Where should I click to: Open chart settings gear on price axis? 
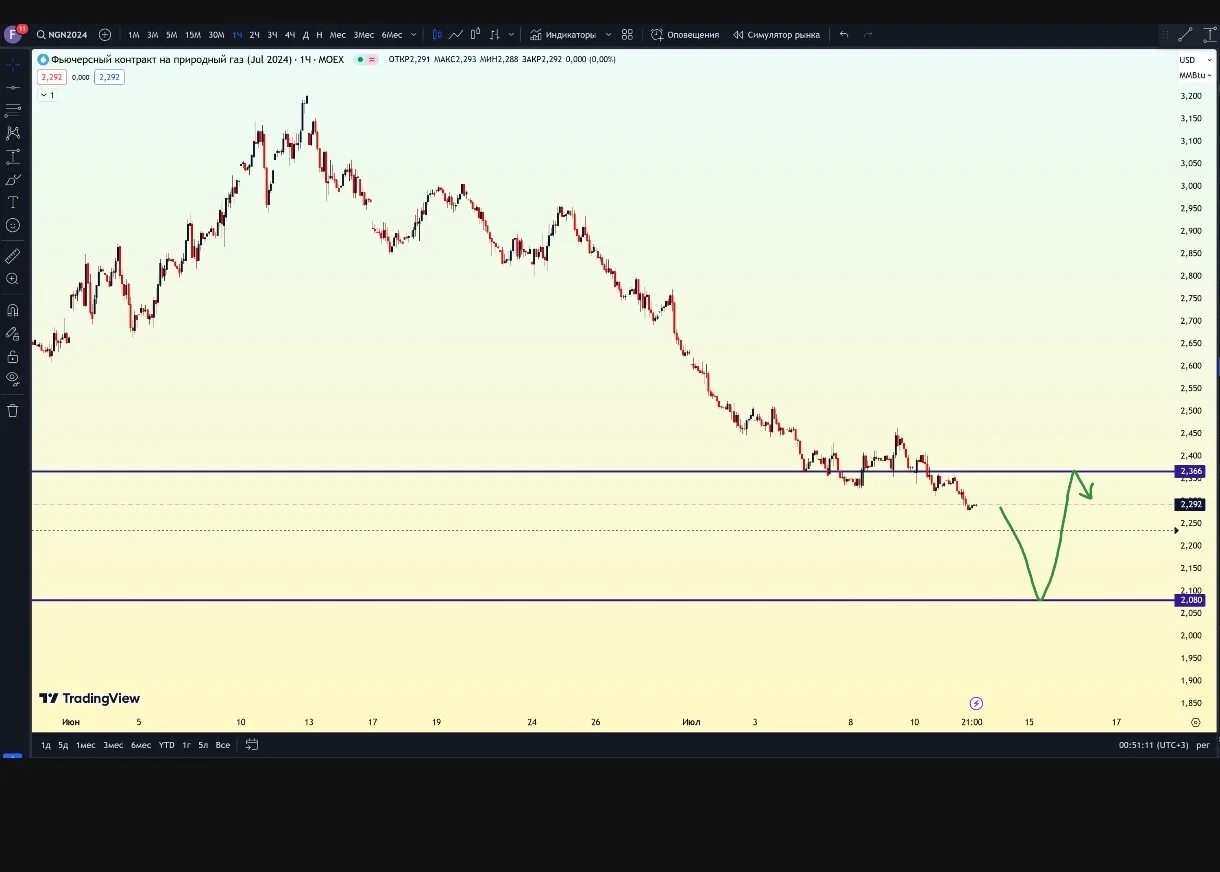1196,721
